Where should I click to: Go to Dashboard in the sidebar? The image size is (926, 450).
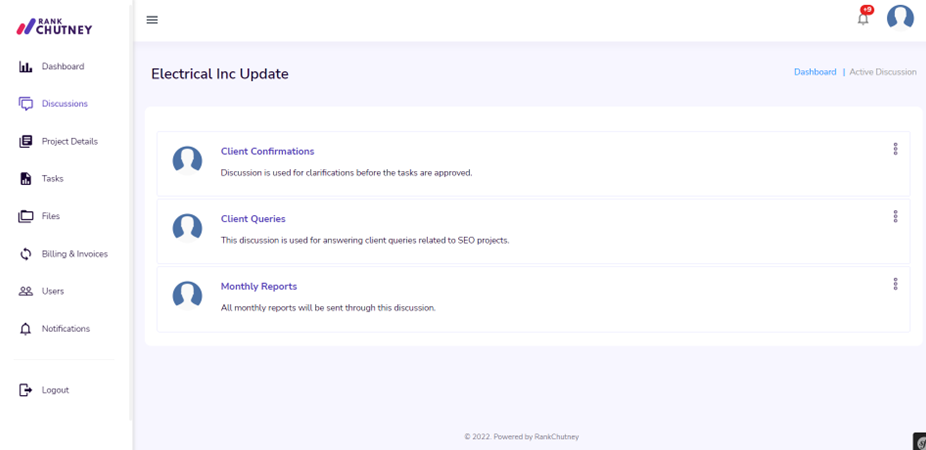click(63, 67)
